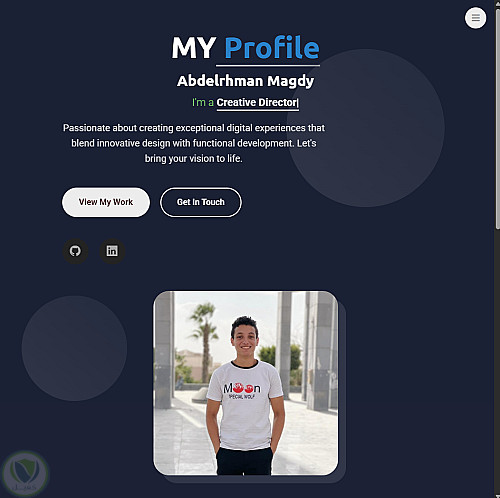The image size is (500, 498).
Task: Click the profile portrait photo
Action: point(246,383)
